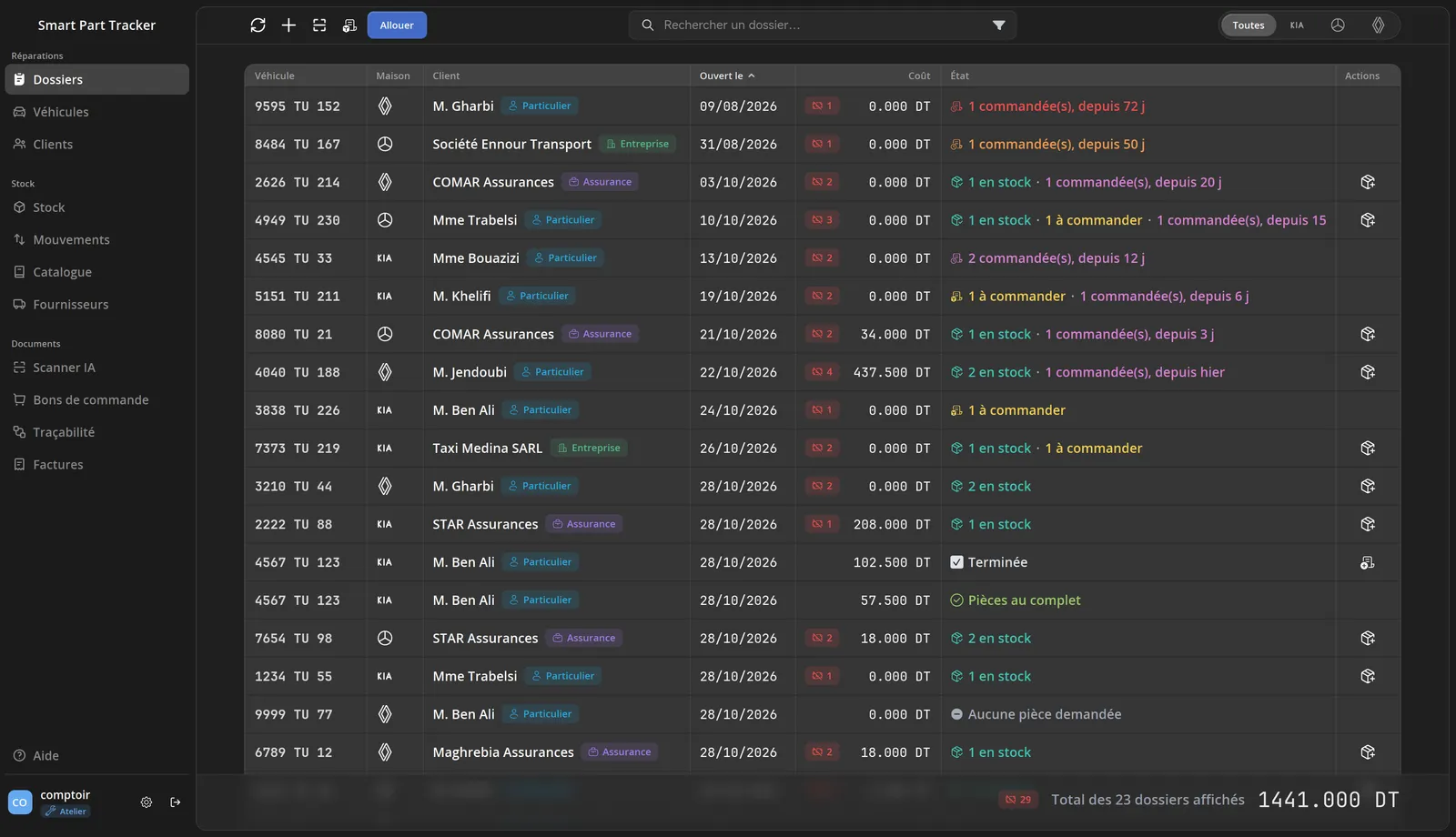Add a new dossier with plus icon
Viewport: 1456px width, 837px height.
[288, 25]
